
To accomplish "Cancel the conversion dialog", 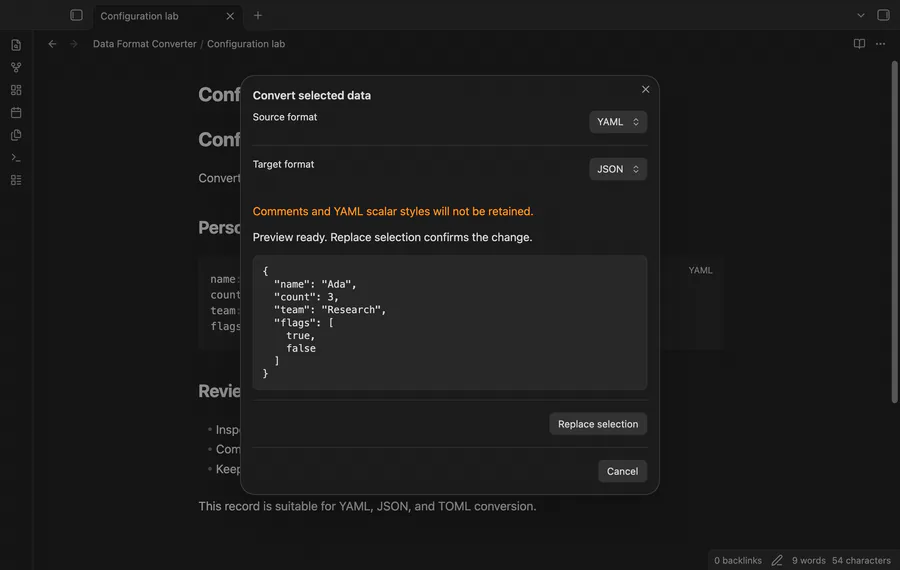I will coord(622,471).
